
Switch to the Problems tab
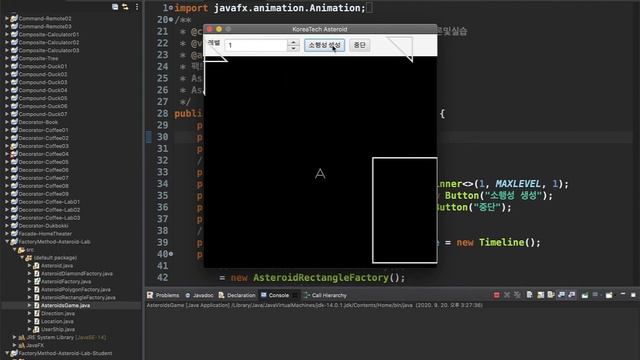click(x=163, y=295)
